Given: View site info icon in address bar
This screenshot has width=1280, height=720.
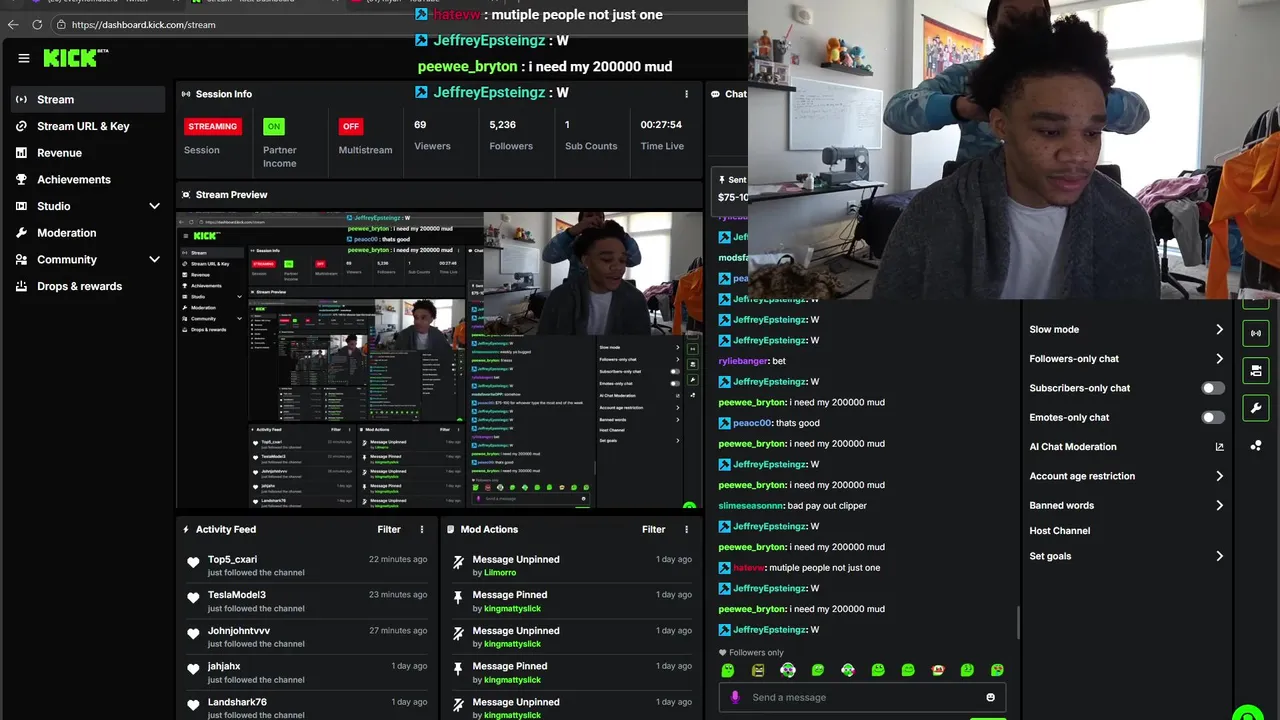Looking at the screenshot, I should (60, 24).
